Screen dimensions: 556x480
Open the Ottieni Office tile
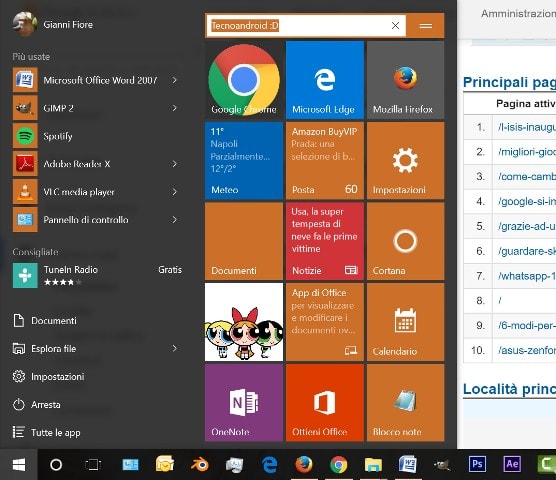[x=325, y=403]
